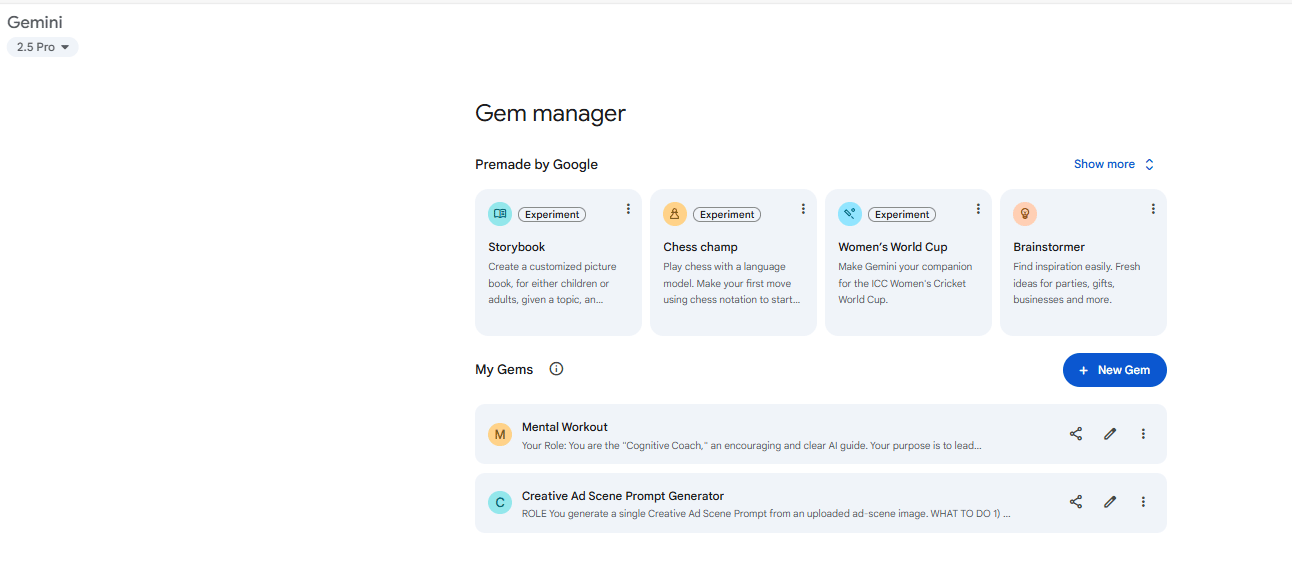This screenshot has height=575, width=1292.
Task: Open the Chess champ card's three-dot menu
Action: click(803, 209)
